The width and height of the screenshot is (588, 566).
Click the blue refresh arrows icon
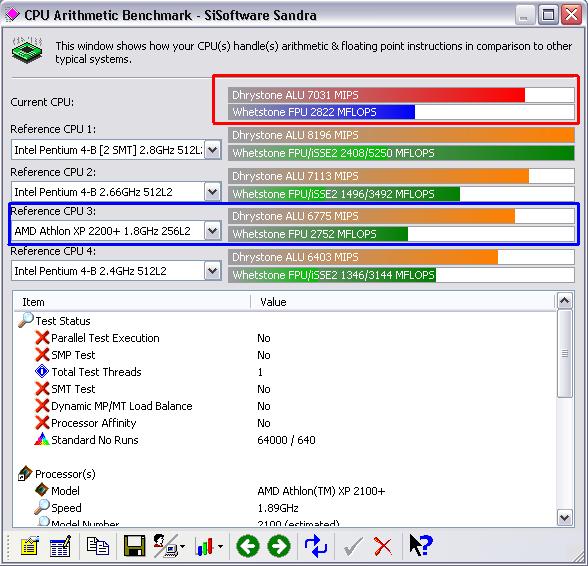coord(316,546)
